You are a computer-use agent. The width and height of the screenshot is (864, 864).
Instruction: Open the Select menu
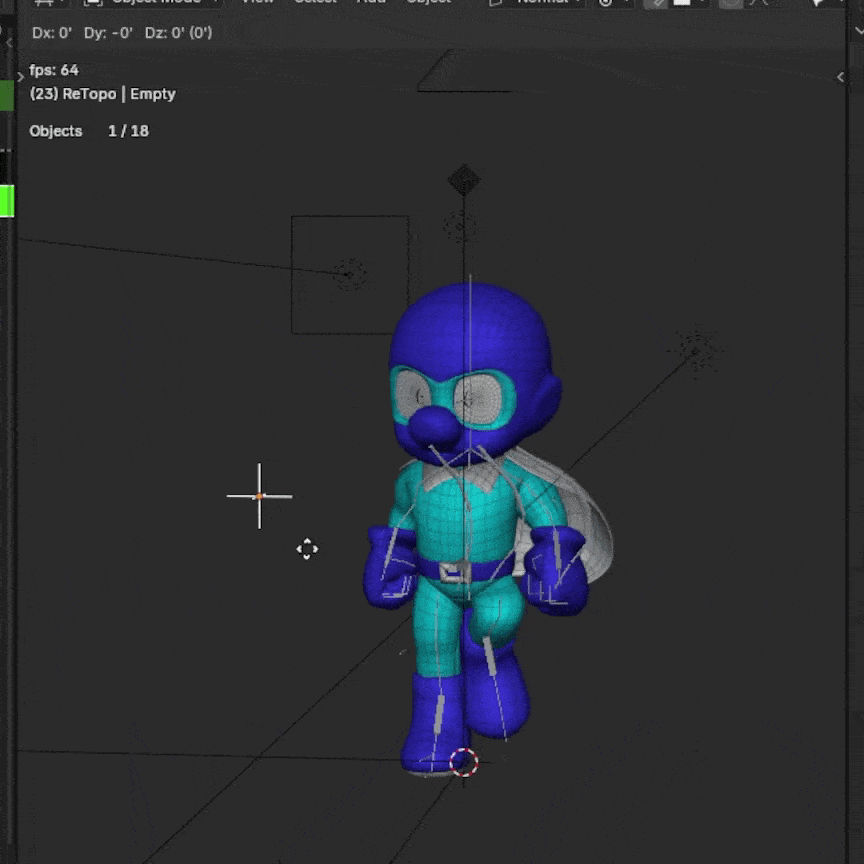tap(315, 3)
